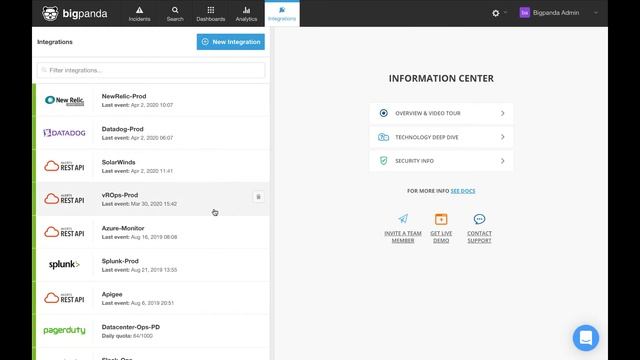Open Security Info
Viewport: 640px width, 360px height.
(x=441, y=161)
